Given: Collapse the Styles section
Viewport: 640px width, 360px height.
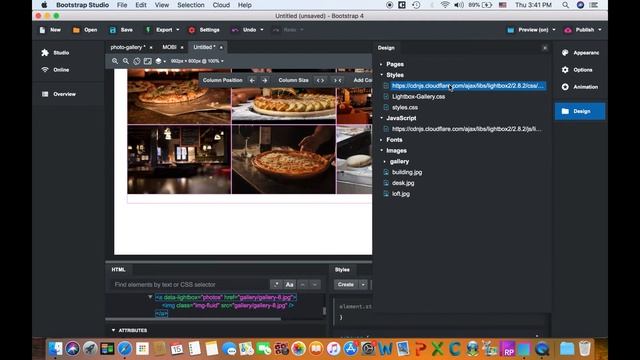Looking at the screenshot, I should 381,75.
